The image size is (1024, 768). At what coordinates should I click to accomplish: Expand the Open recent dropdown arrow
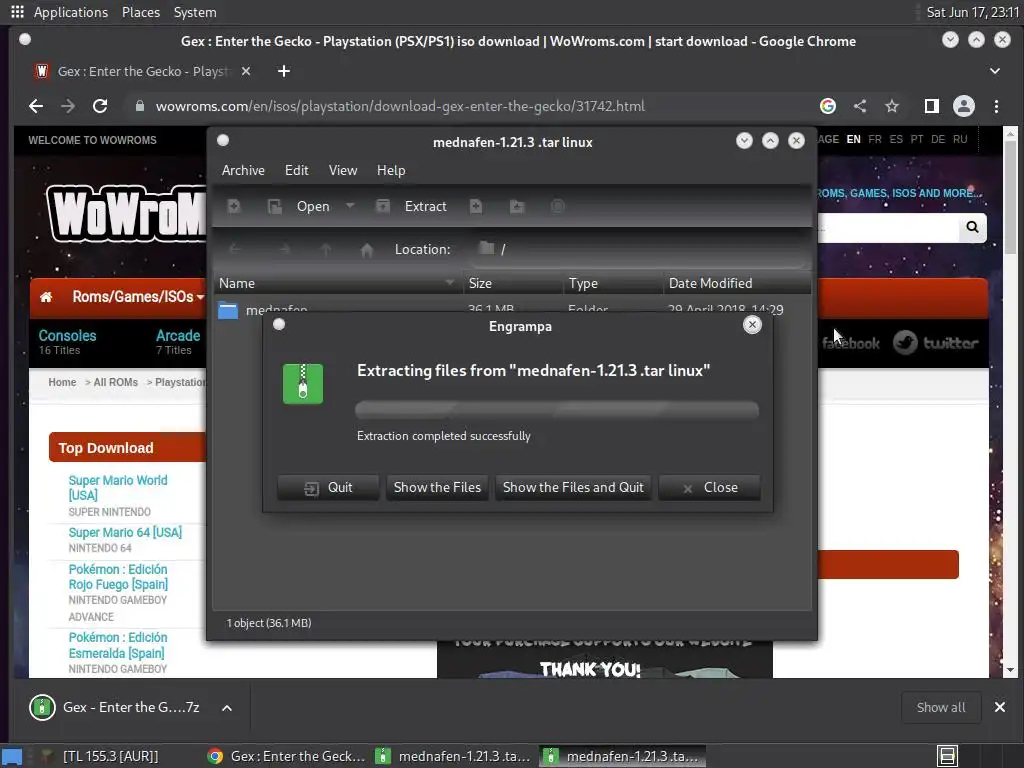(x=350, y=206)
